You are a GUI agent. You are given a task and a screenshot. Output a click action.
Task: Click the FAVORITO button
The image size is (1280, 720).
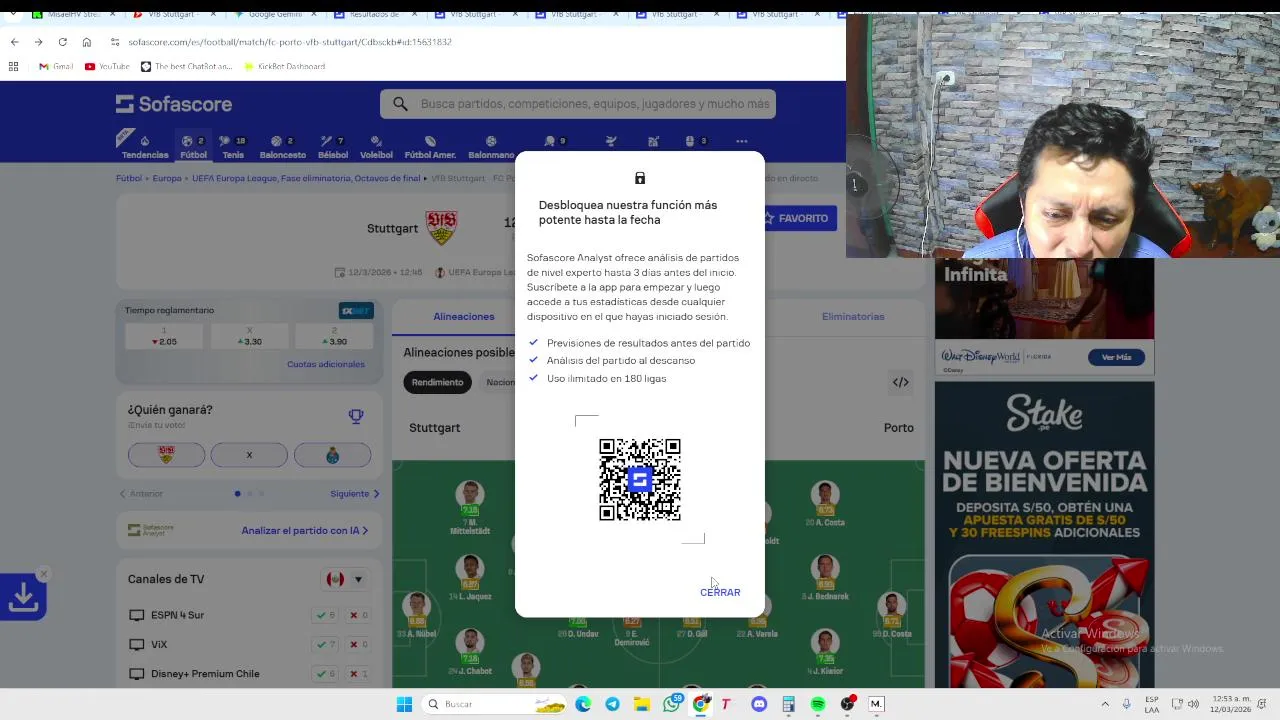797,218
